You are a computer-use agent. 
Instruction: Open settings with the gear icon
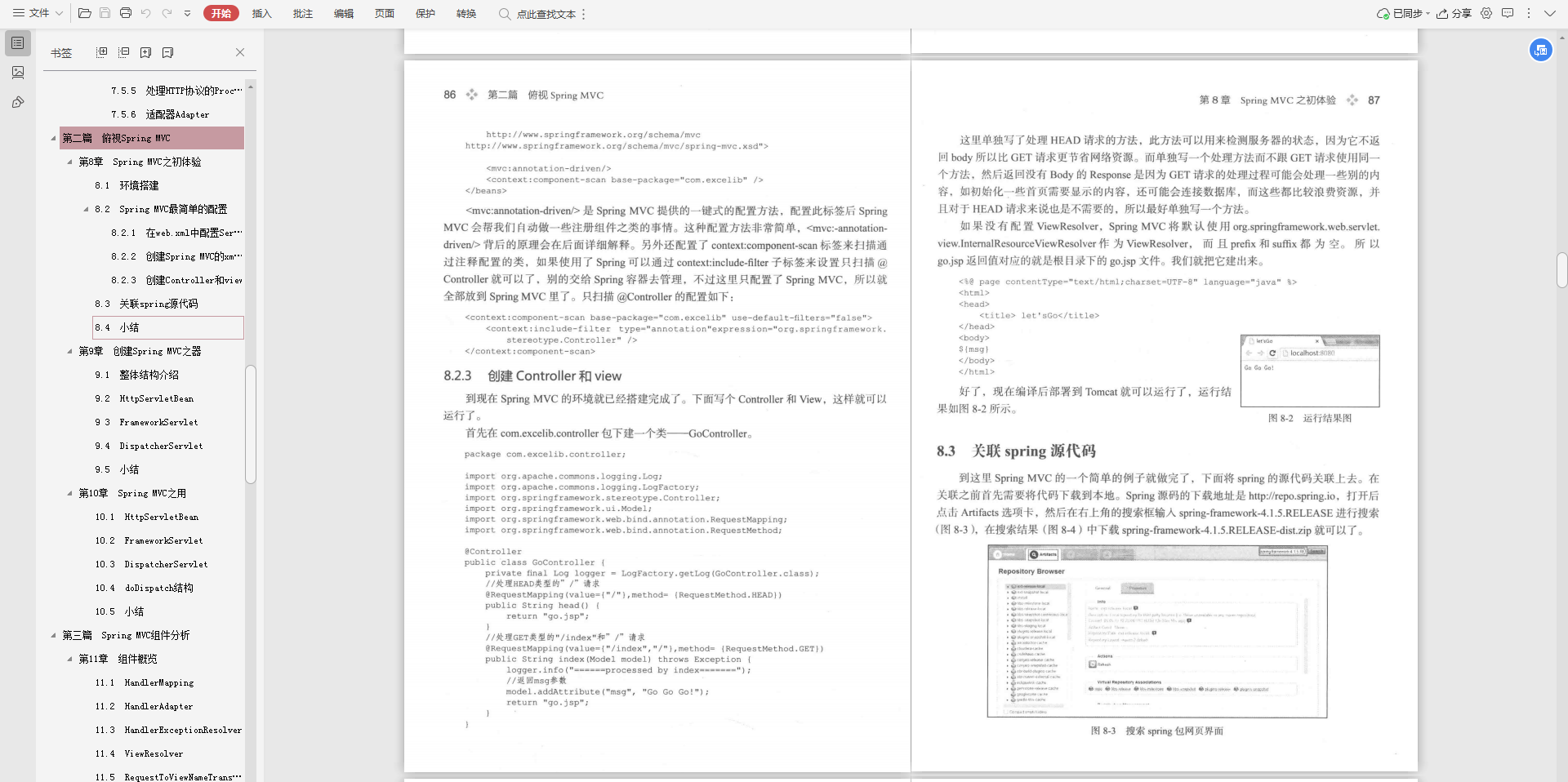pos(1486,13)
